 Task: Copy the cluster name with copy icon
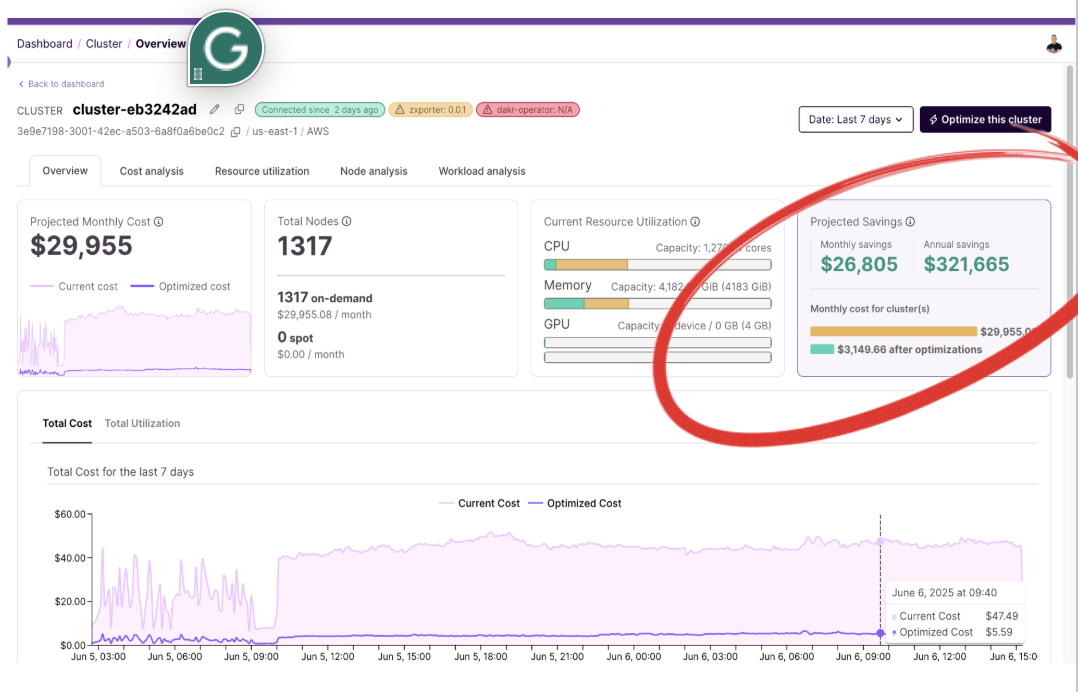(239, 110)
